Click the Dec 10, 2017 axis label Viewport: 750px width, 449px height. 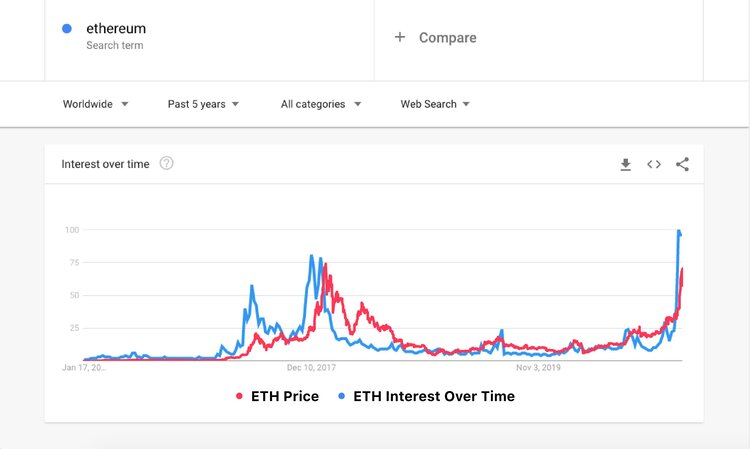click(314, 367)
